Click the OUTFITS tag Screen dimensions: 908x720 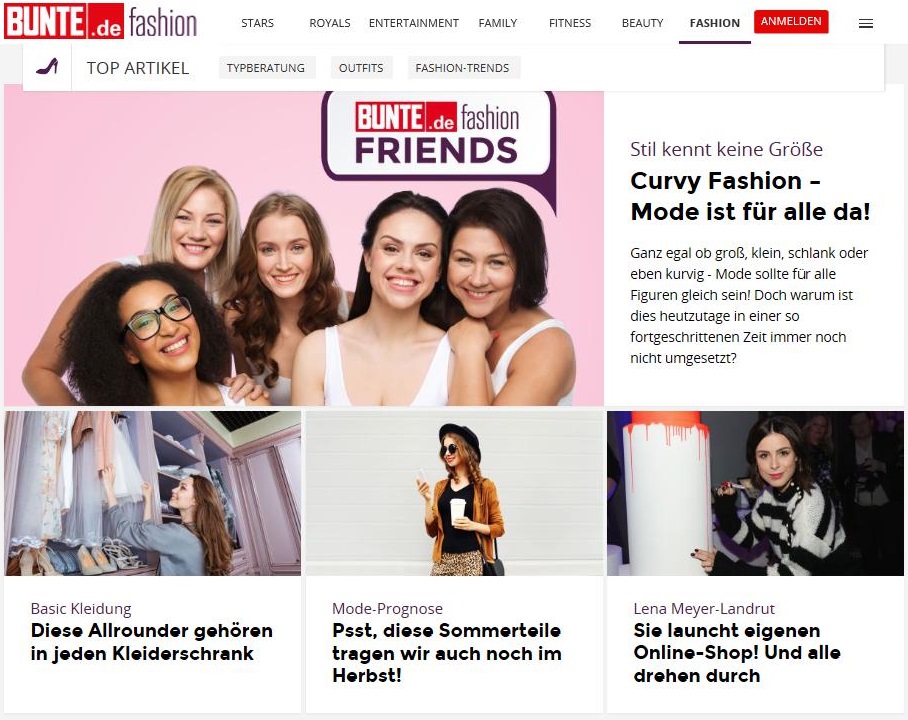coord(361,68)
